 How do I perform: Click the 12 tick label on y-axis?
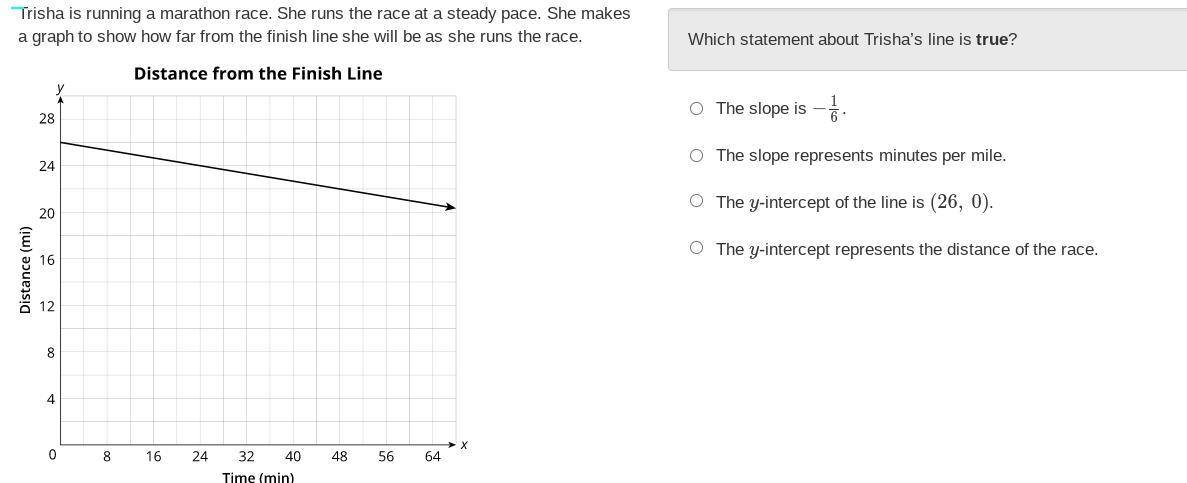tap(47, 306)
